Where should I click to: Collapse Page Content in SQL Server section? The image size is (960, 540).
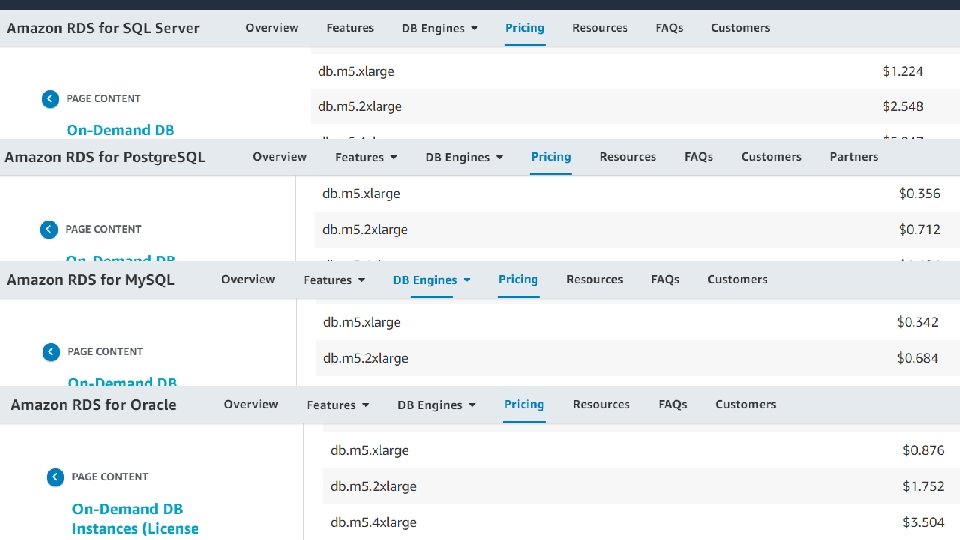(50, 99)
